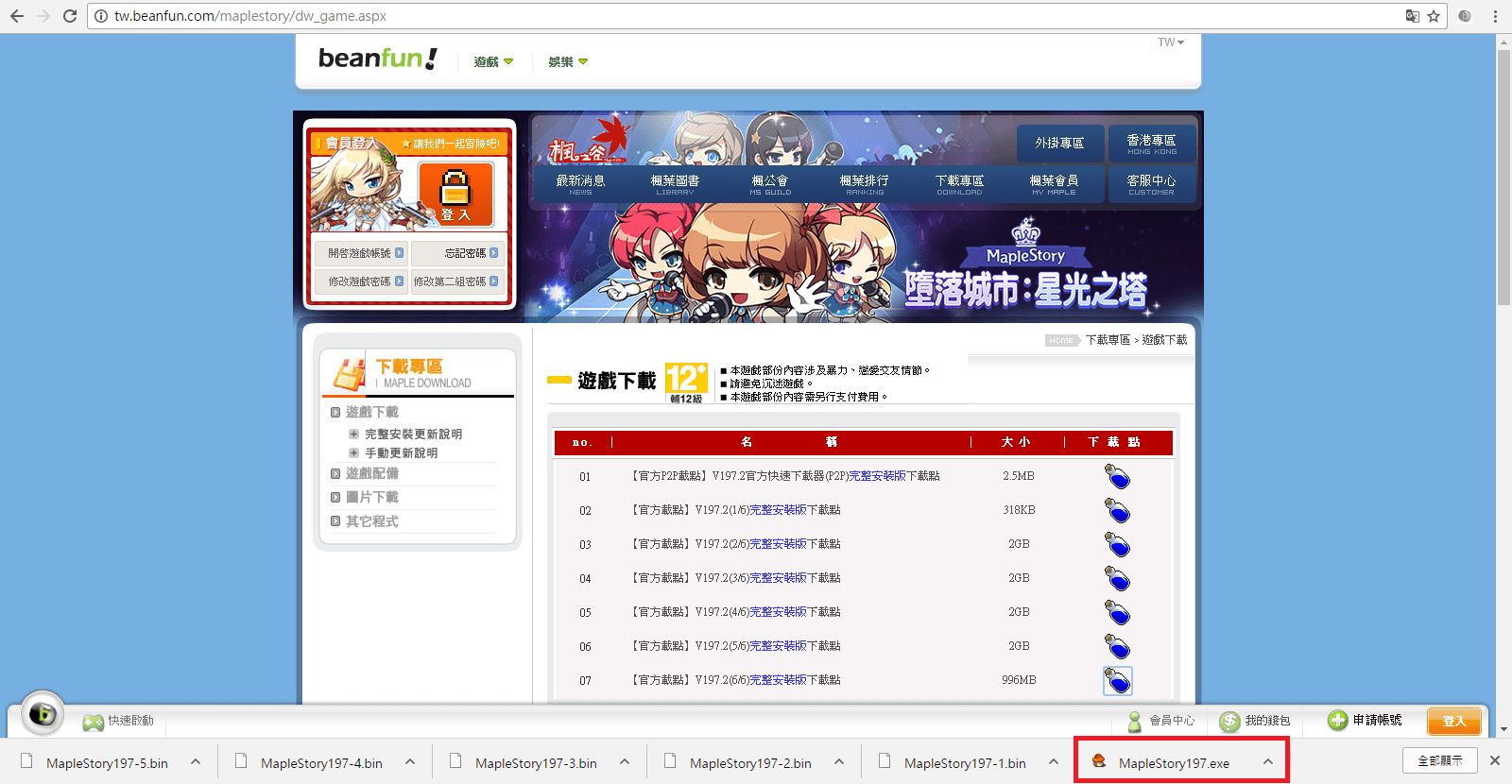Click the 忘記密碼 button
1512x784 pixels.
point(457,253)
